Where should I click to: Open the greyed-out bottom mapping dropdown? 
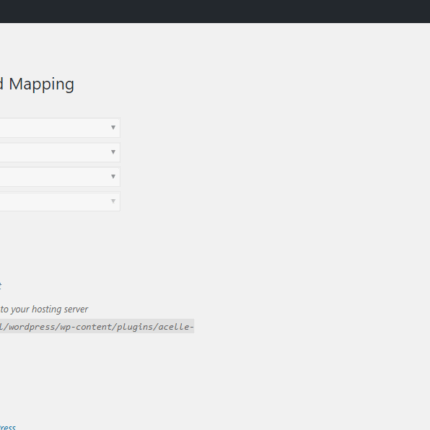click(x=60, y=201)
